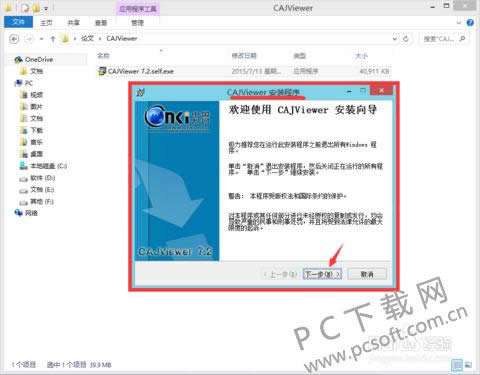Open the recent locations dropdown arrow
Screen dimensions: 480x375
coord(41,39)
